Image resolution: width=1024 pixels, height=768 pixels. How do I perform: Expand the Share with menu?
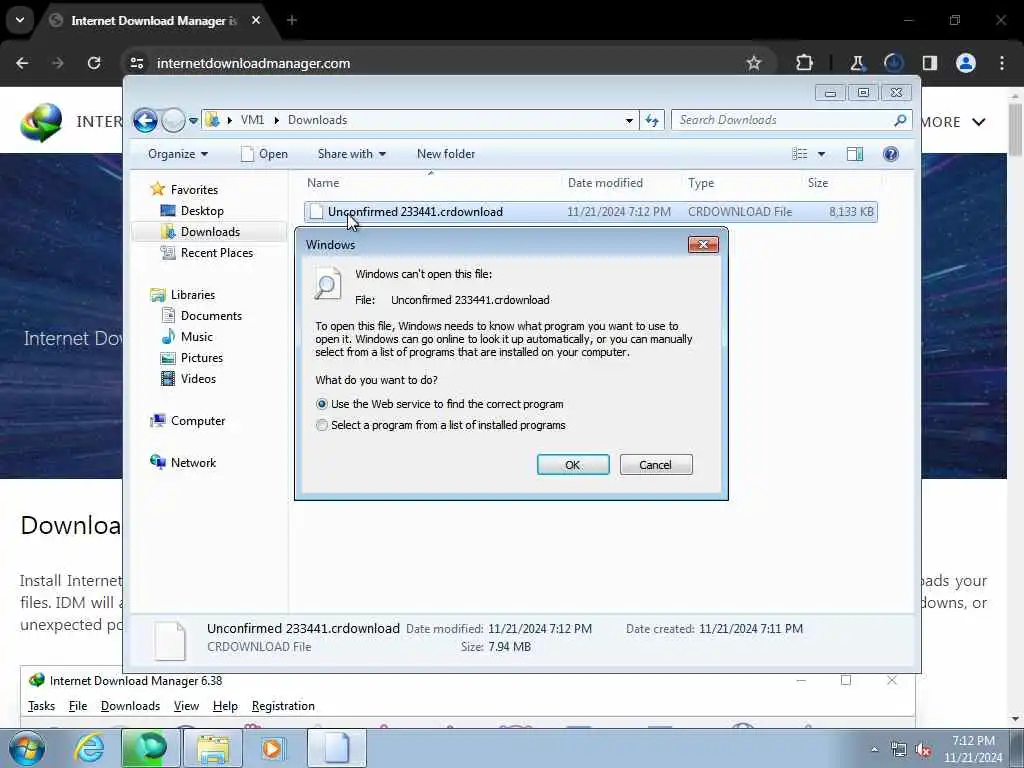pos(351,154)
